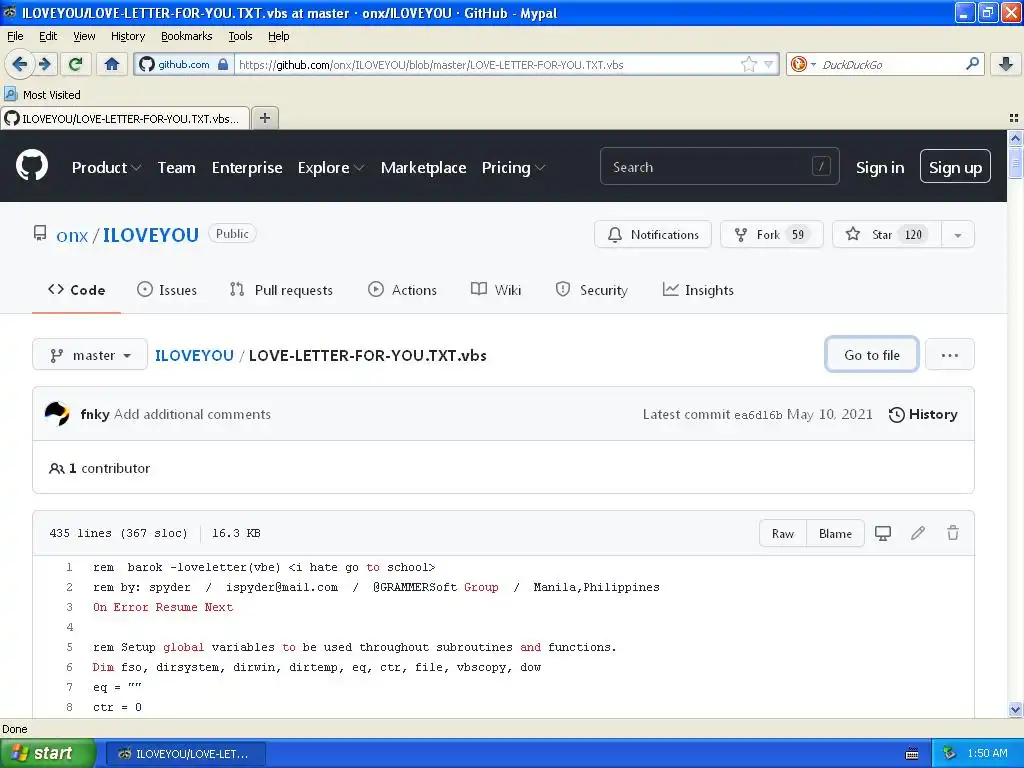This screenshot has height=768, width=1024.
Task: Expand the Pricing menu on GitHub
Action: coord(513,168)
